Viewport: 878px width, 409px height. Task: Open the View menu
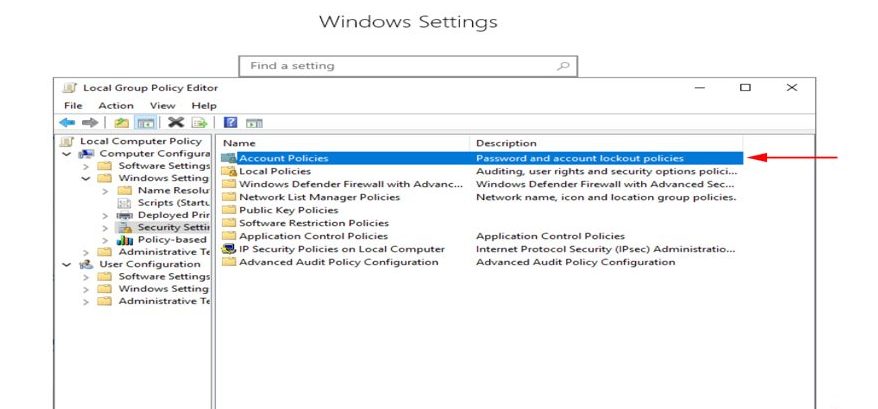point(162,105)
